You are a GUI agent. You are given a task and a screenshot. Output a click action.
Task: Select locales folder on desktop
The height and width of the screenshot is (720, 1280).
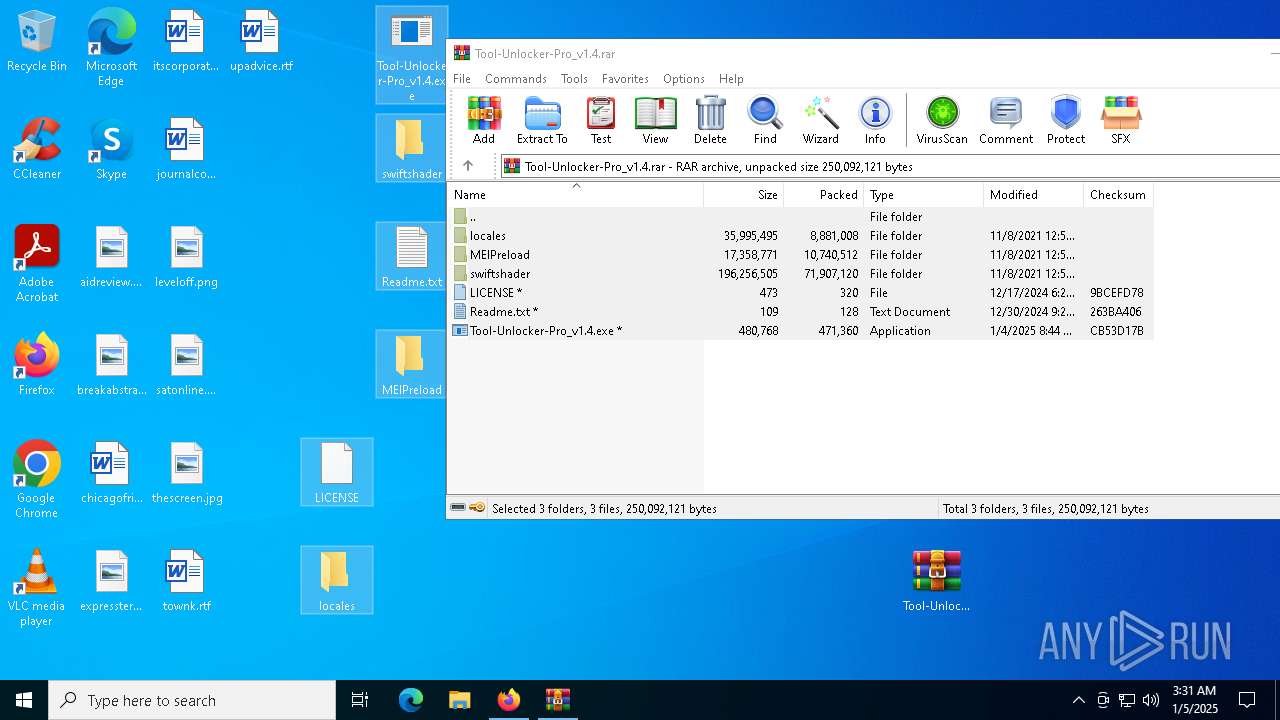pyautogui.click(x=337, y=580)
